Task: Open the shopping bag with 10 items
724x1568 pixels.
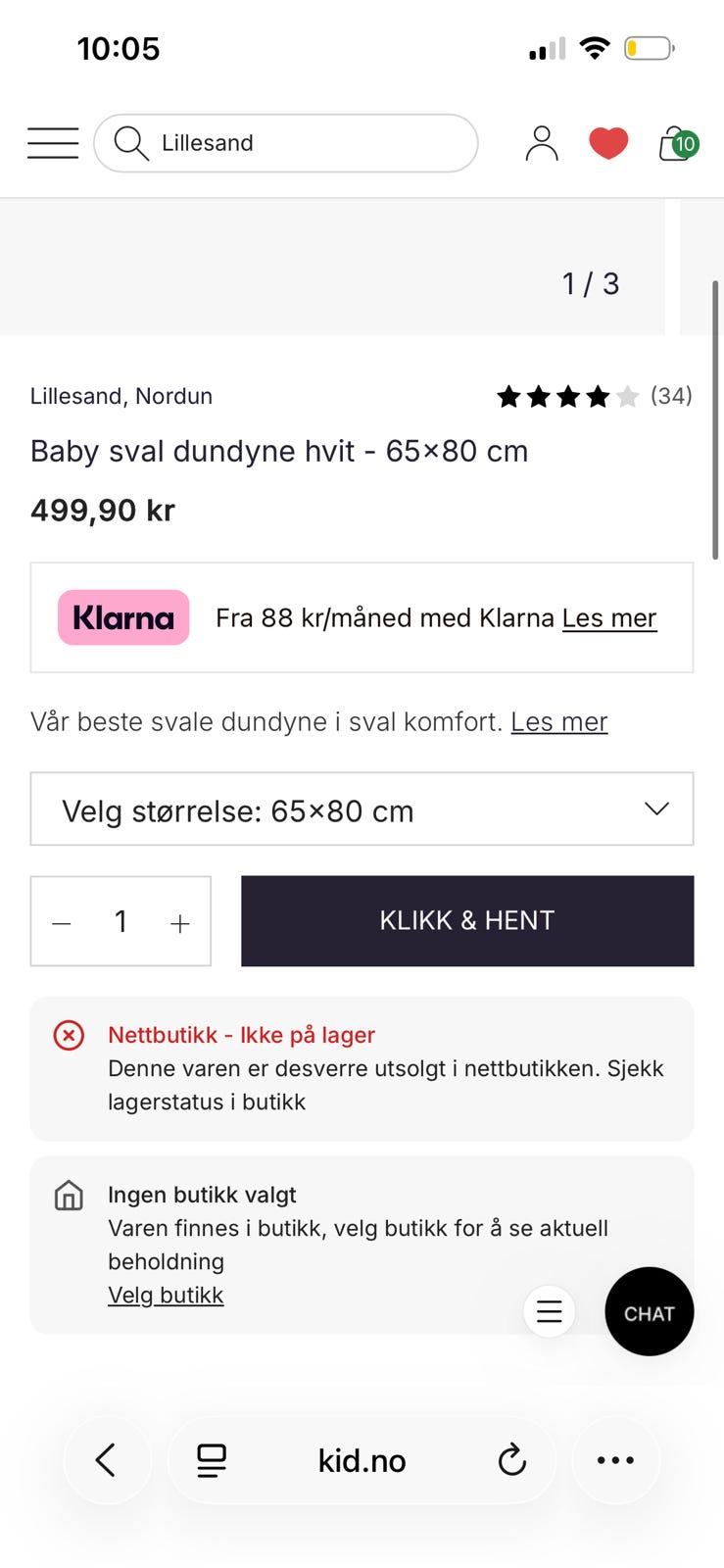Action: point(676,144)
